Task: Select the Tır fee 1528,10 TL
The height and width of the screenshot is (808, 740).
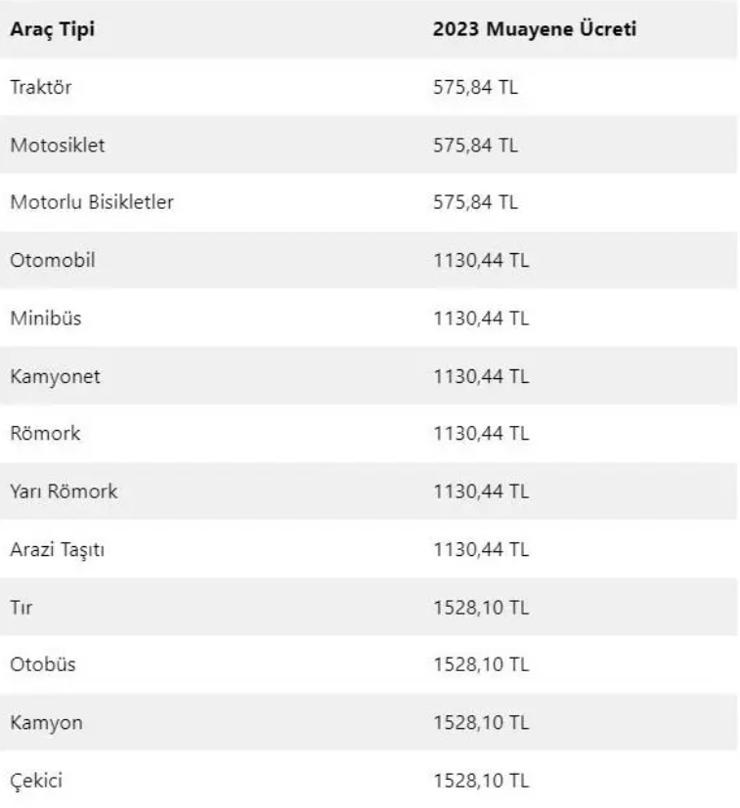Action: [481, 607]
